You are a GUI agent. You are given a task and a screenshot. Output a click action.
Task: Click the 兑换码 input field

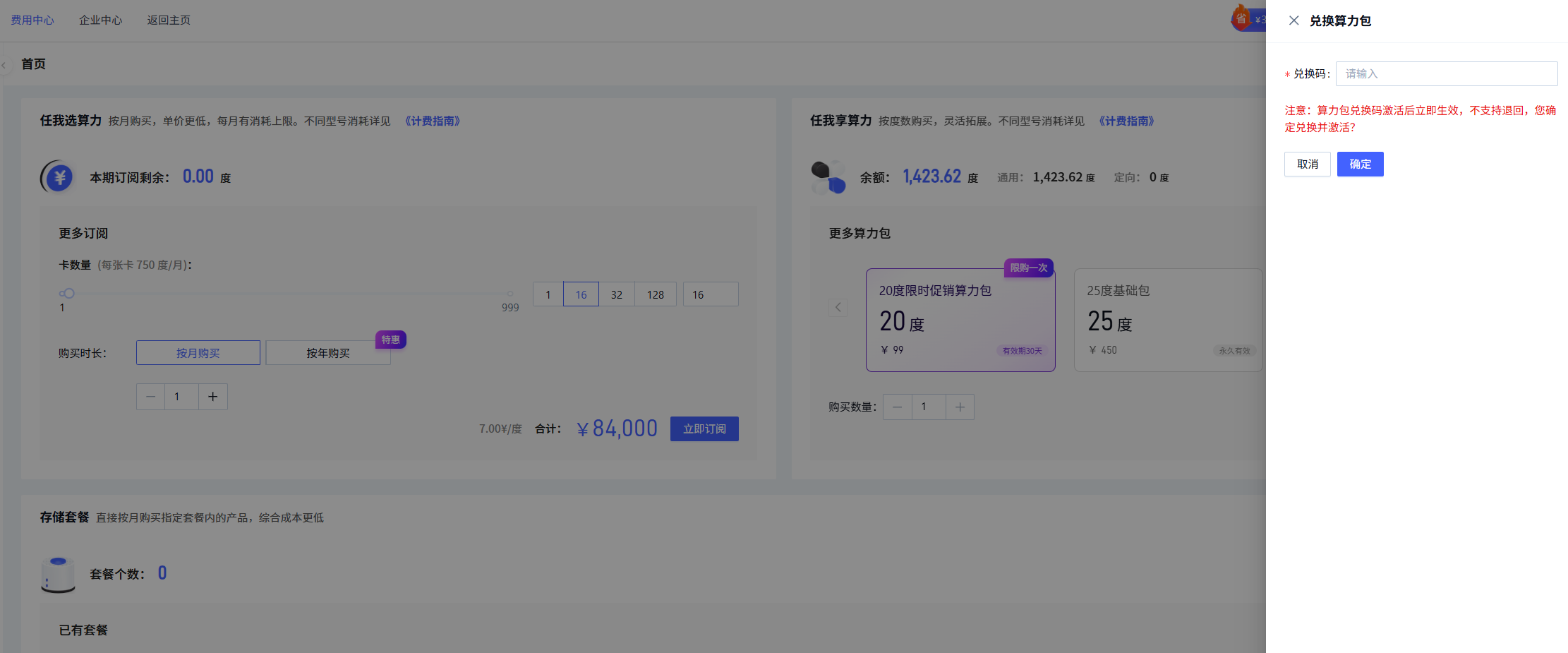1446,73
